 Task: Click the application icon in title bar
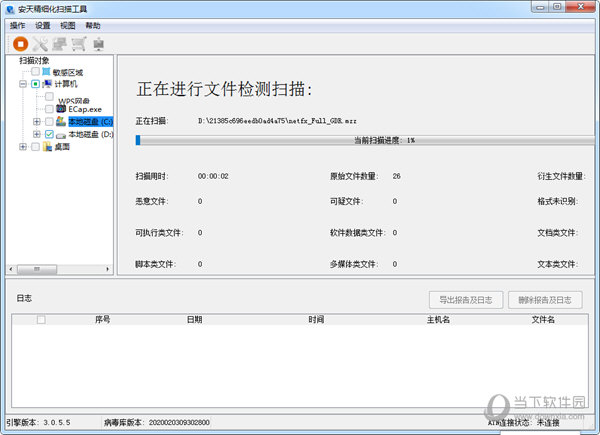(x=10, y=9)
